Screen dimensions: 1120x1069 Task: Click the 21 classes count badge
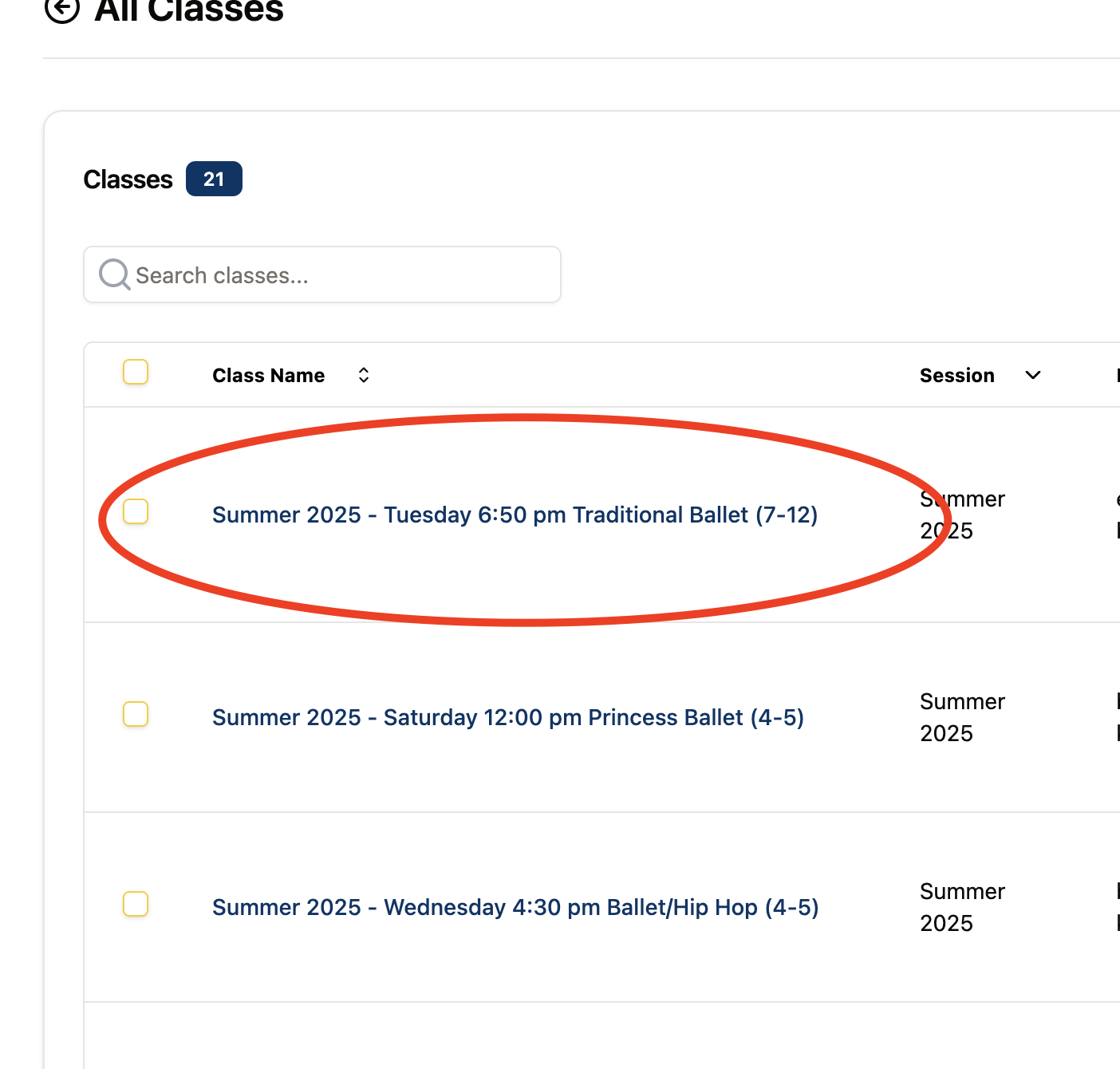click(214, 179)
